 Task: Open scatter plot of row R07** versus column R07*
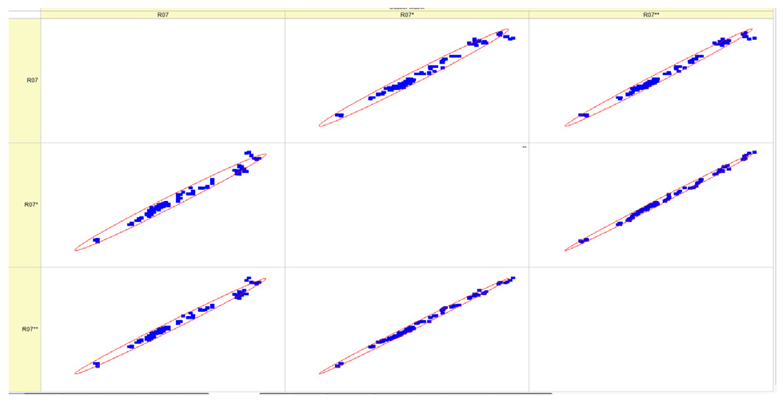coord(406,330)
